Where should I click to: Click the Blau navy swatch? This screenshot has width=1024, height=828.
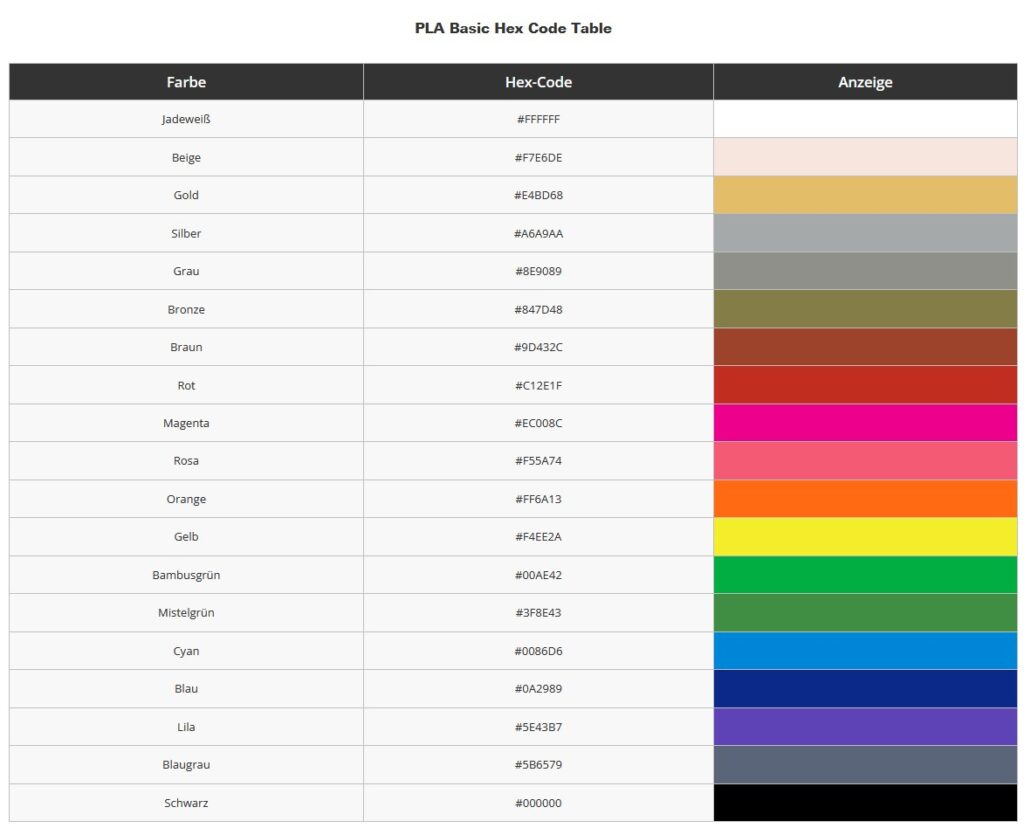click(x=865, y=689)
